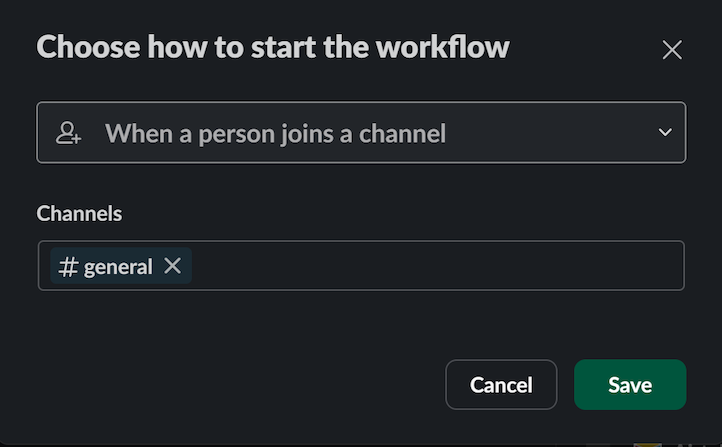Screen dimensions: 722x447
Task: Confirm with the green Save button
Action: coord(629,385)
